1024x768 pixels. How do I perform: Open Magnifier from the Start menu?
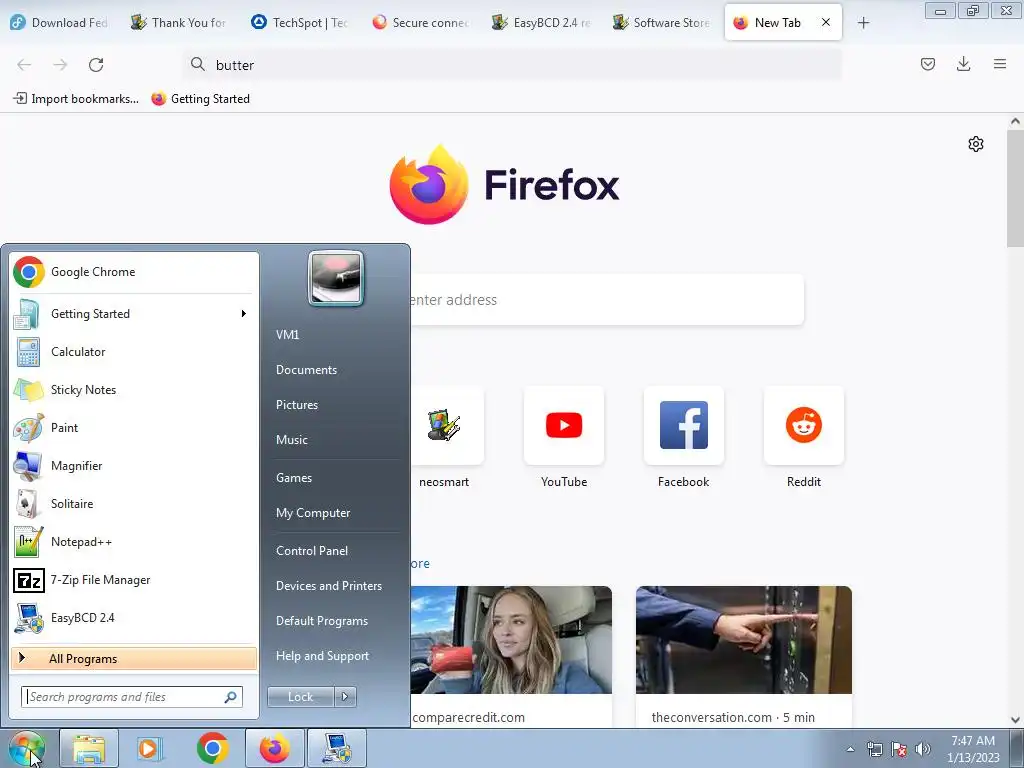click(x=134, y=466)
